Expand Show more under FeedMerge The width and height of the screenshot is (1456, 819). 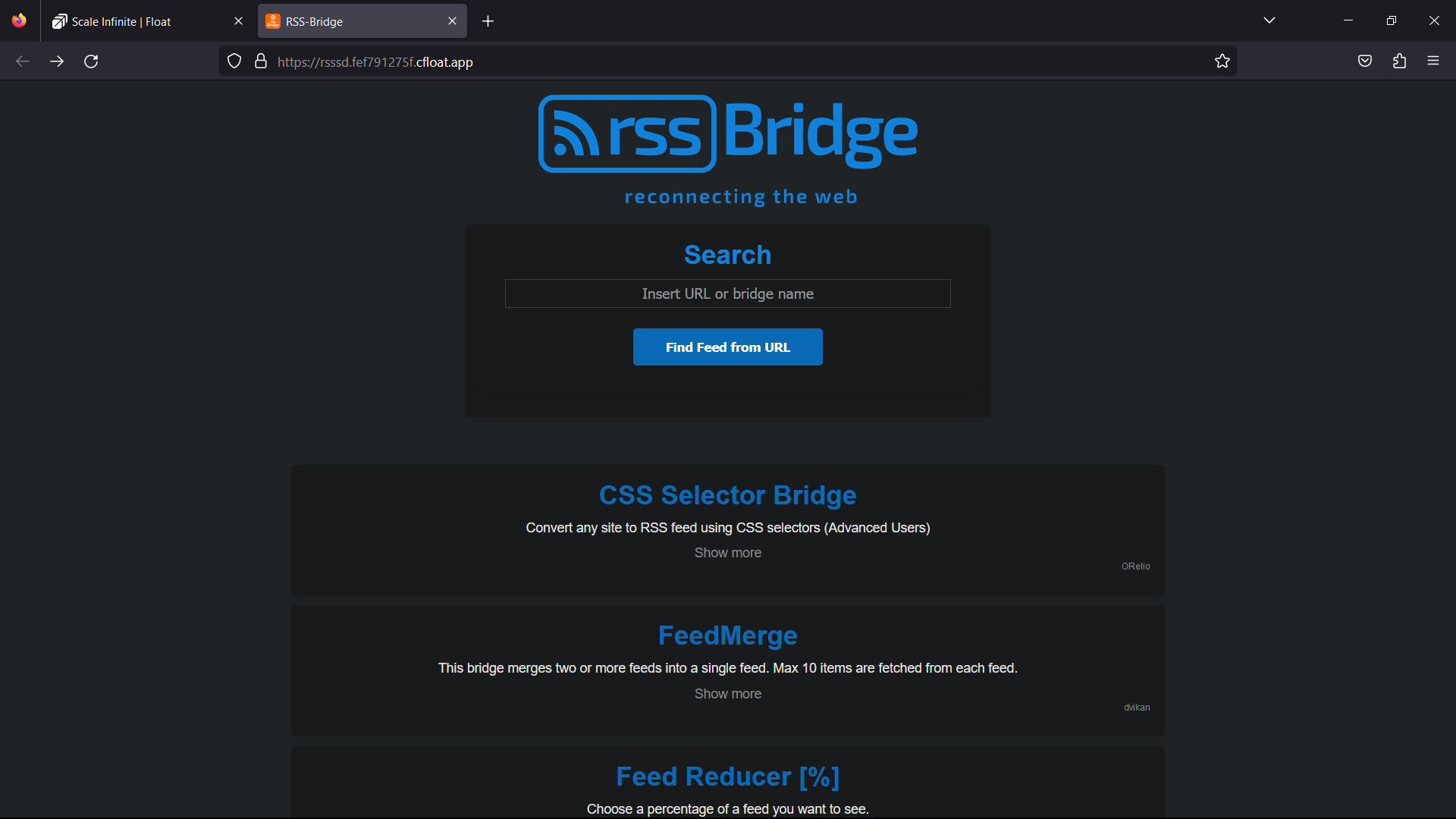(728, 694)
